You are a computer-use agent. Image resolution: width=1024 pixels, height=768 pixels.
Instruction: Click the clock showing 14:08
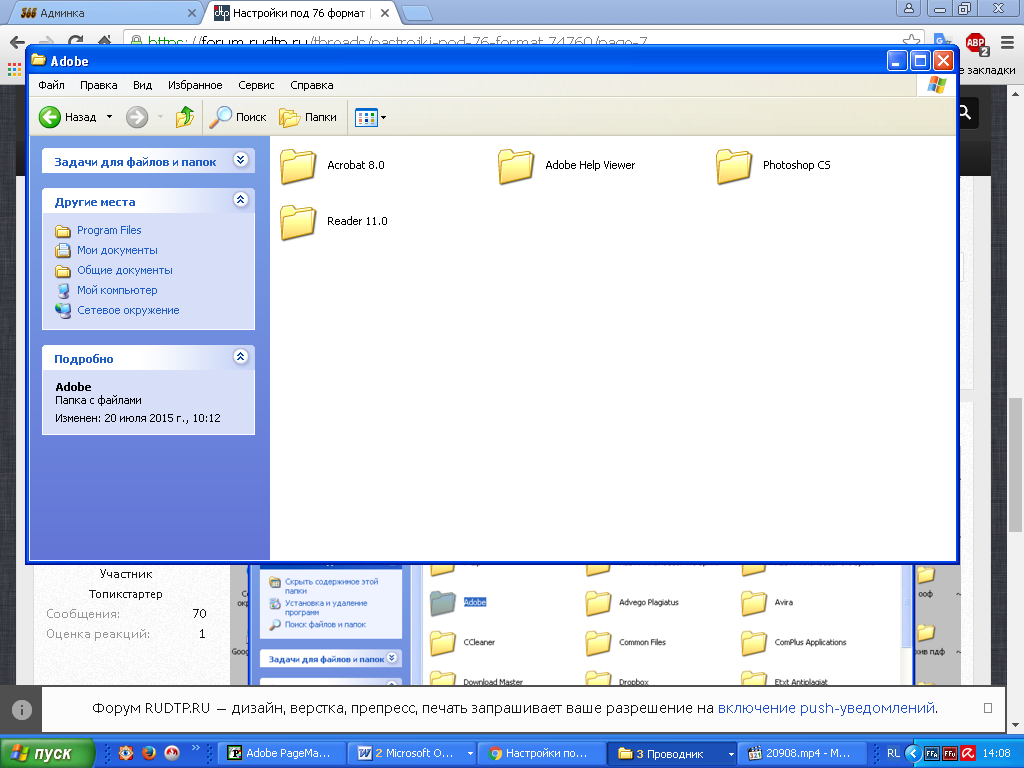996,753
